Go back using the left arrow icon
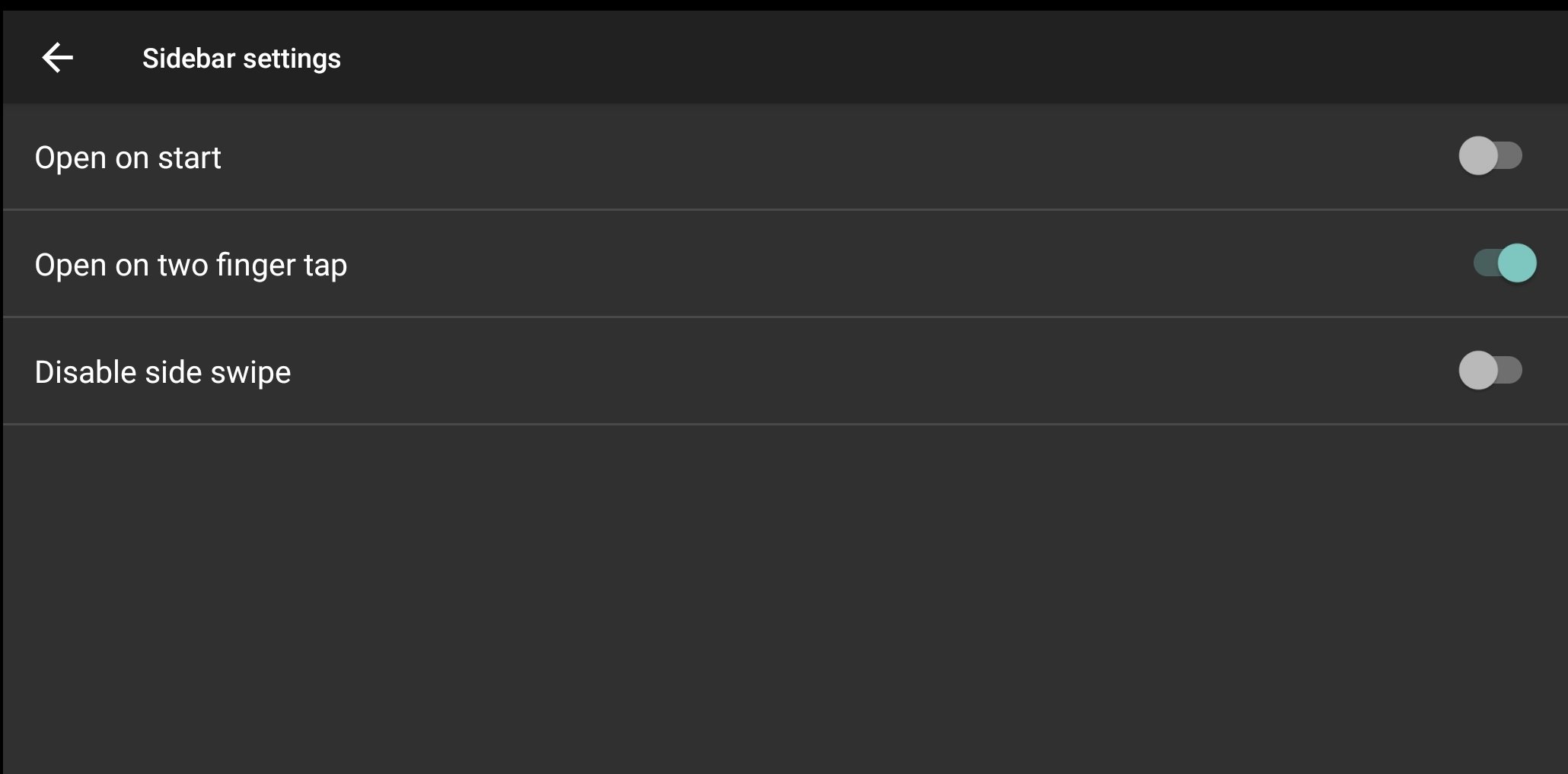The width and height of the screenshot is (1568, 774). point(57,58)
